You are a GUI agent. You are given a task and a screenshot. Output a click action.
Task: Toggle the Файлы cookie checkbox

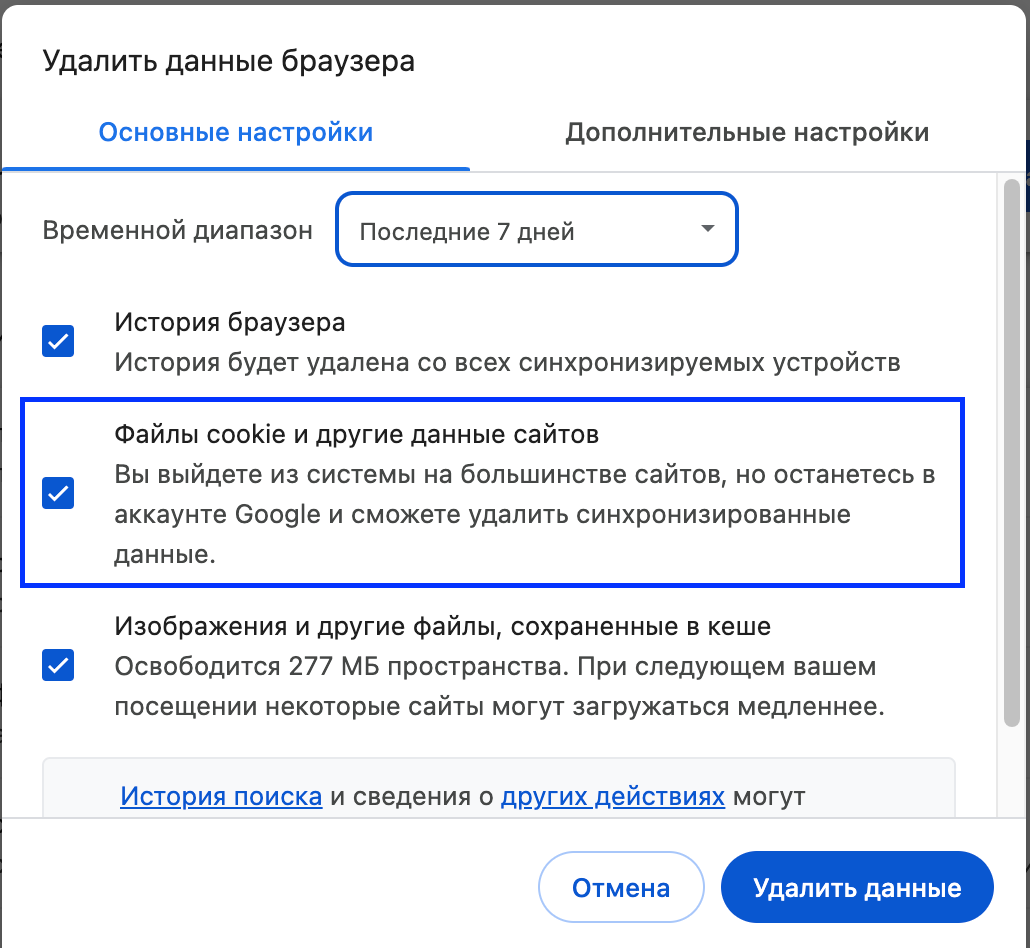pos(58,492)
